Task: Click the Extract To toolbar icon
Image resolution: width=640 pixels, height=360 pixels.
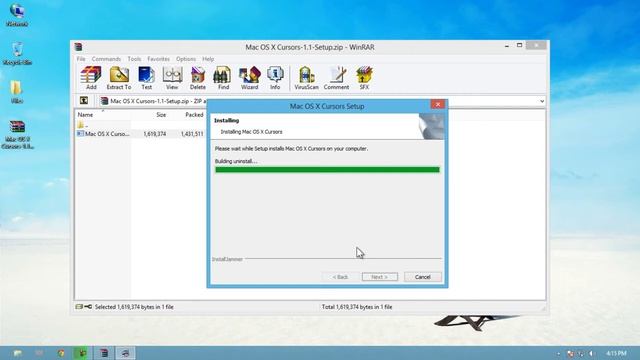Action: click(119, 78)
